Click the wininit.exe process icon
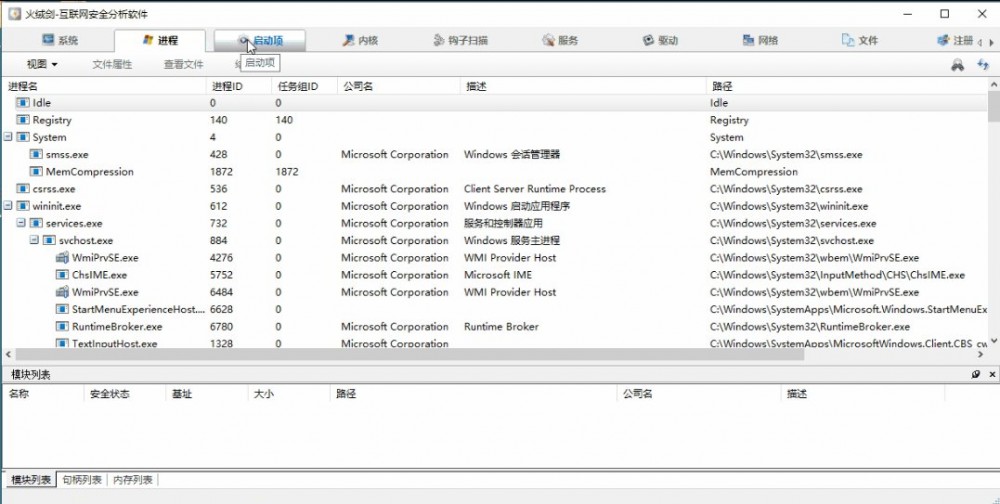 [23, 206]
